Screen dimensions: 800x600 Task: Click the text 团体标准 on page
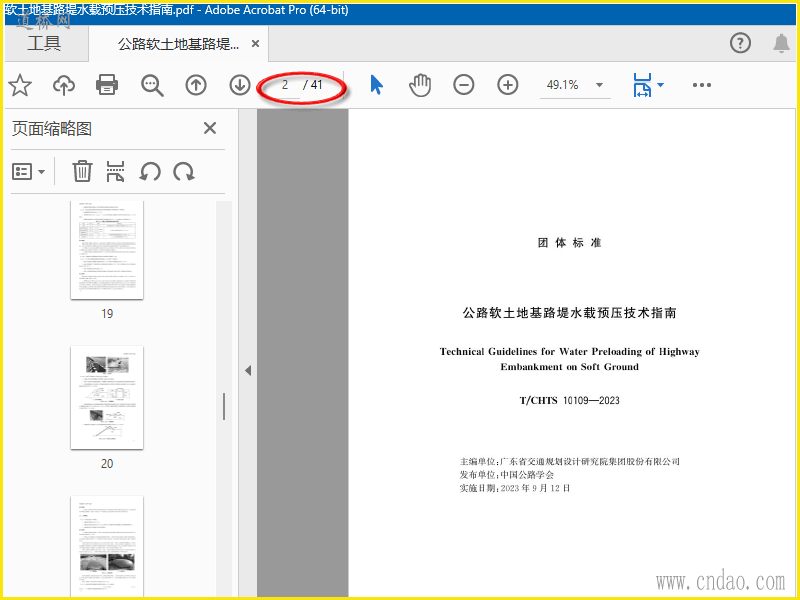point(569,243)
